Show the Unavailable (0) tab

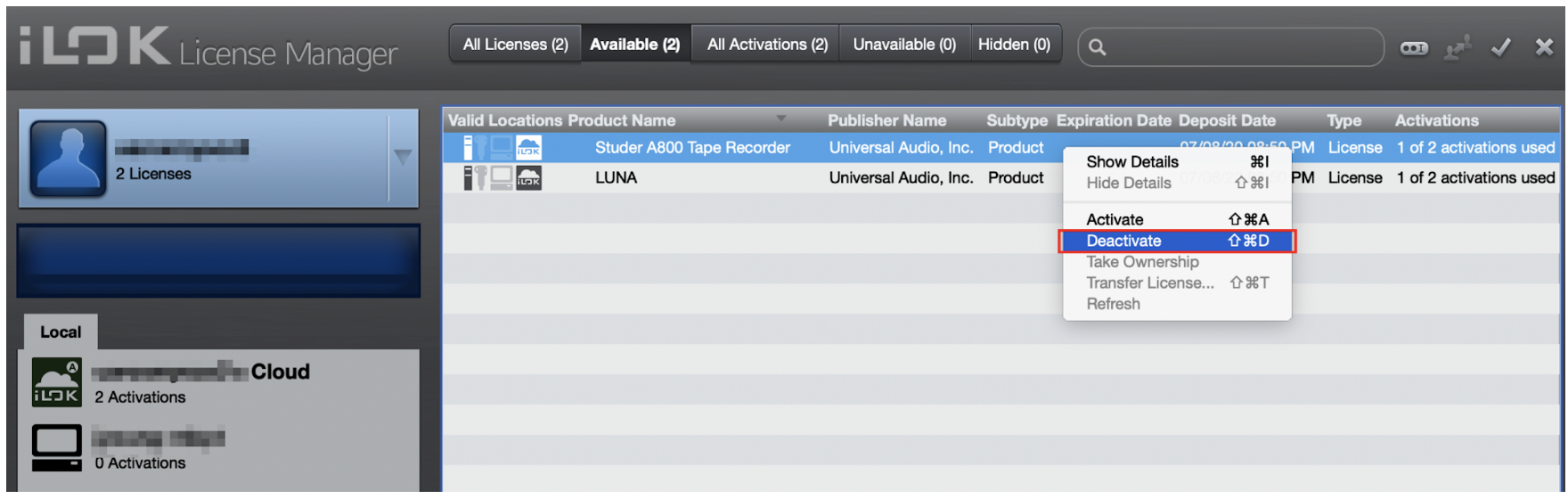(904, 44)
